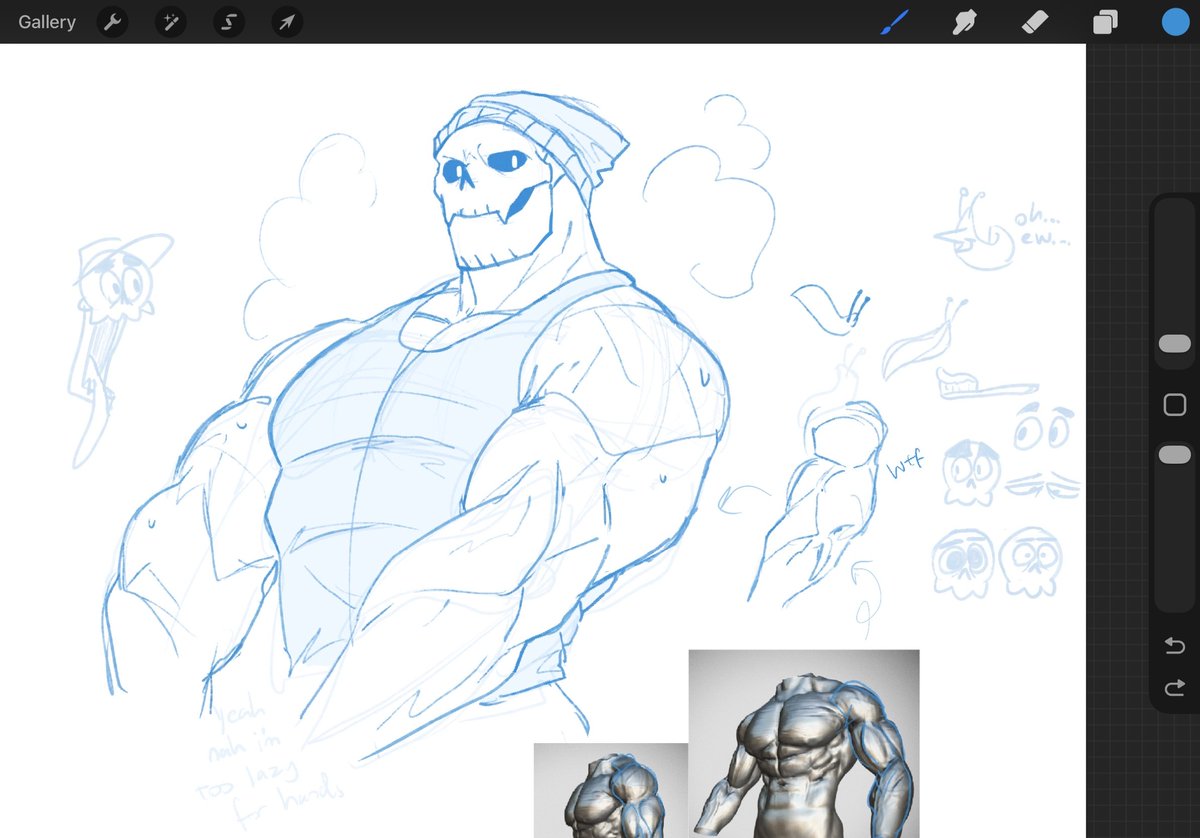This screenshot has height=838, width=1200.
Task: Activate the Selection tool
Action: (x=228, y=22)
